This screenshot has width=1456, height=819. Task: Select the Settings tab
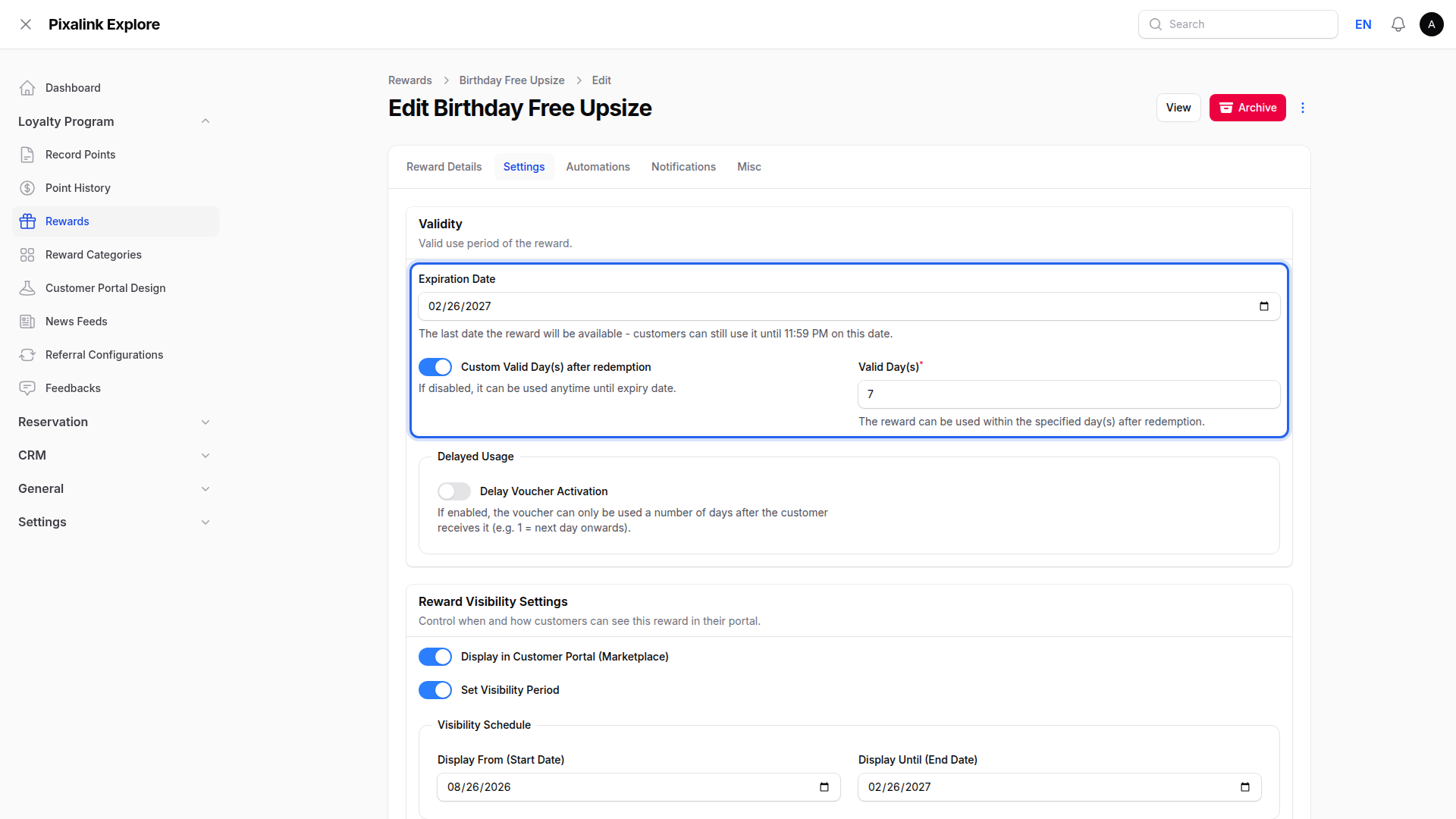tap(524, 167)
